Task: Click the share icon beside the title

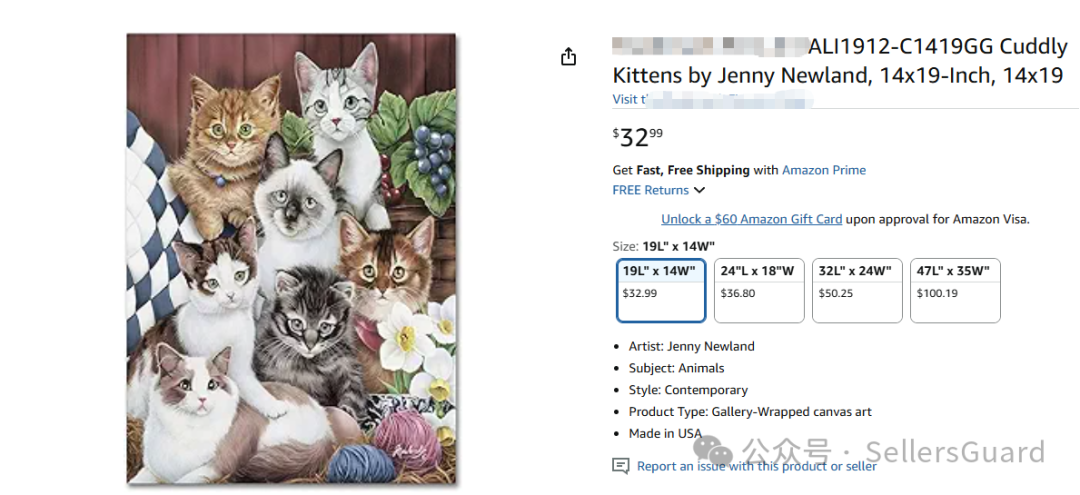Action: coord(569,57)
